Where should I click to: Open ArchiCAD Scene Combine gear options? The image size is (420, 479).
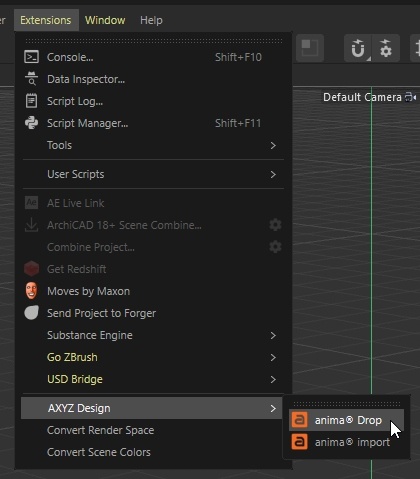click(x=275, y=225)
